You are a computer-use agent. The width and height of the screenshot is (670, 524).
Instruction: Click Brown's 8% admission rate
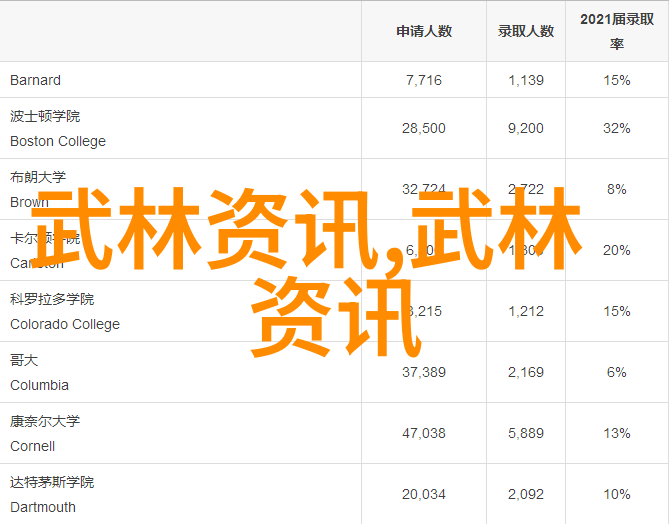tap(617, 189)
